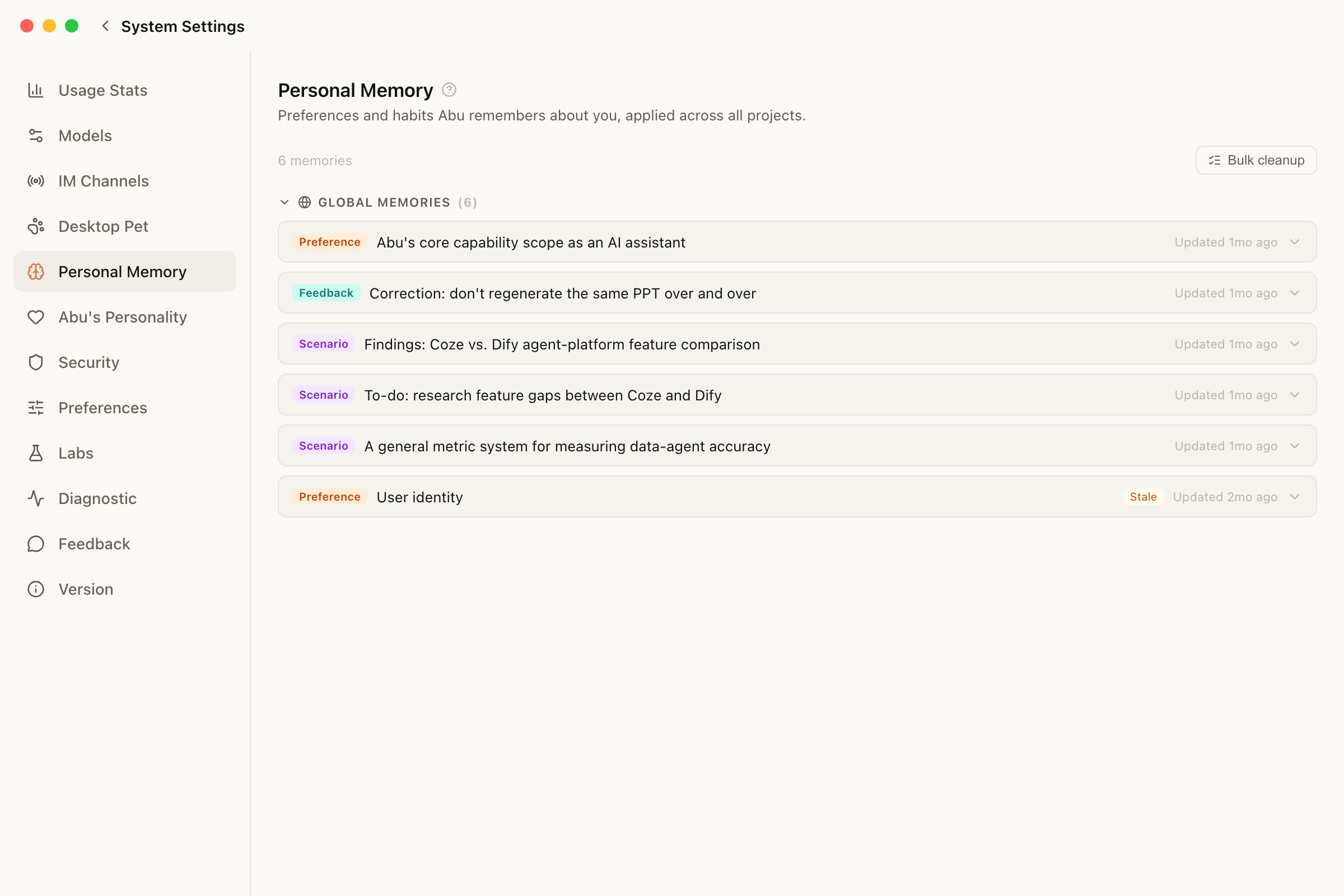Open Desktop Pet via its paw icon
This screenshot has height=896, width=1344.
tap(35, 226)
